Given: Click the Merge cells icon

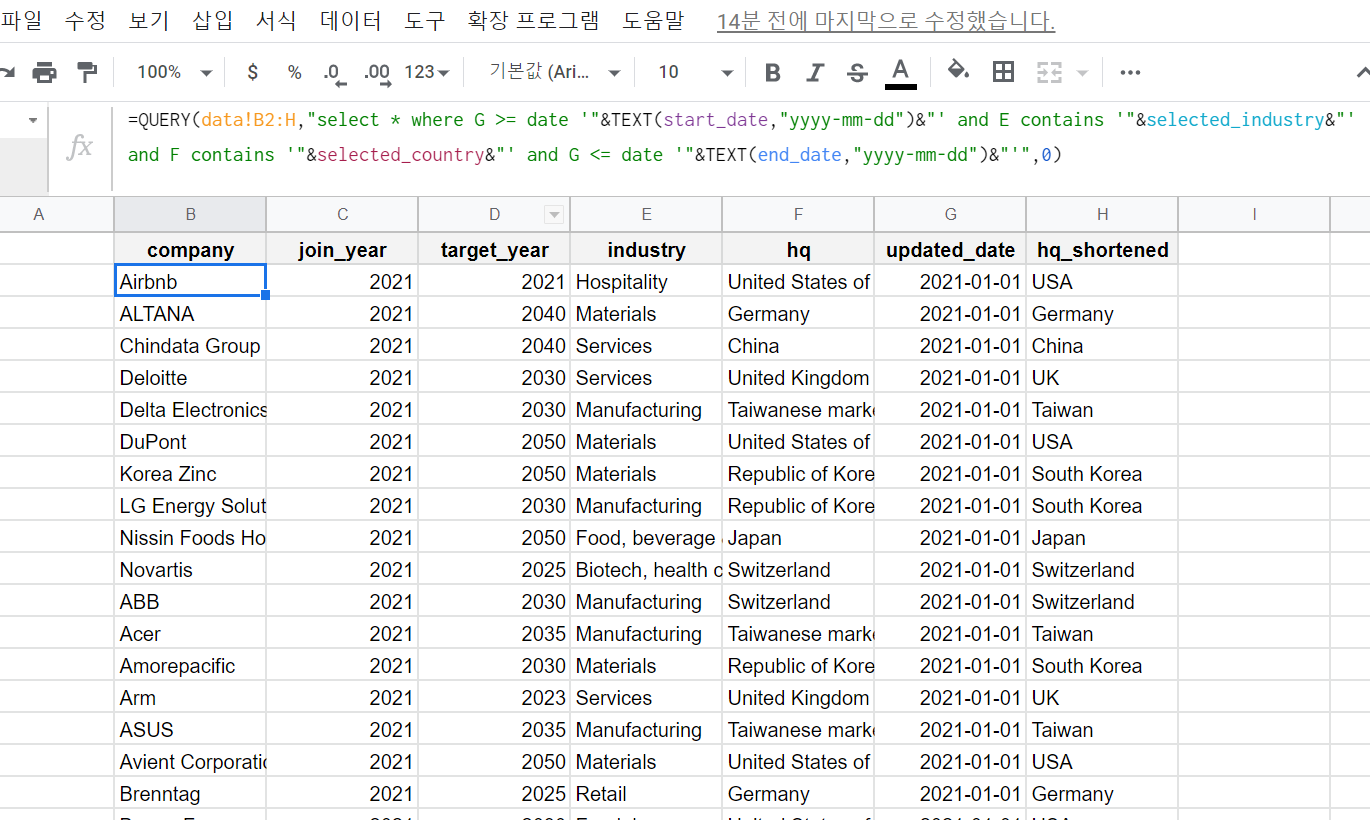Looking at the screenshot, I should (x=1048, y=72).
